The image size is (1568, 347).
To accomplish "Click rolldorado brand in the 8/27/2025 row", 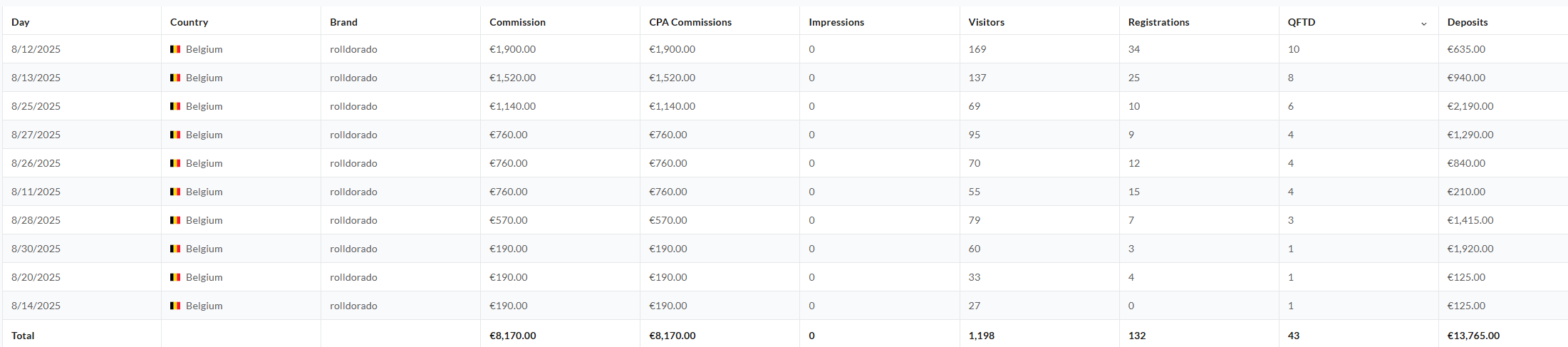I will click(353, 135).
